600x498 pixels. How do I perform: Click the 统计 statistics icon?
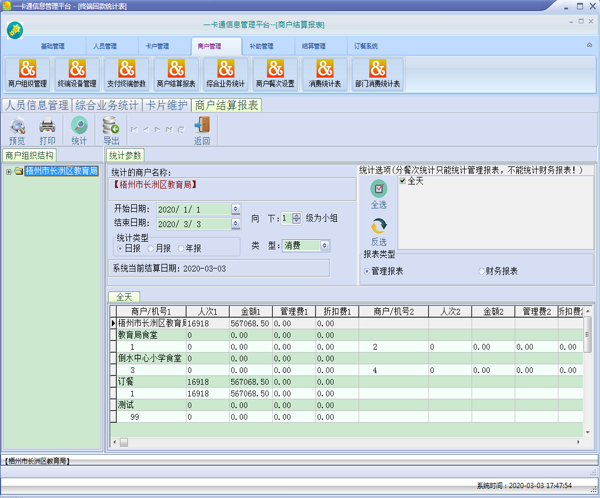[x=79, y=131]
